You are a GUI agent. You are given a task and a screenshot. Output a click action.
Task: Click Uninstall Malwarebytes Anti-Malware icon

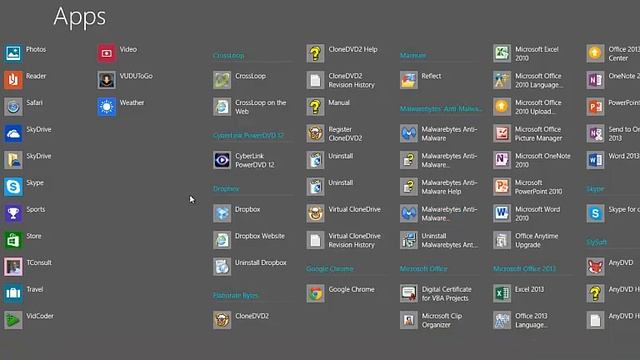tap(409, 240)
